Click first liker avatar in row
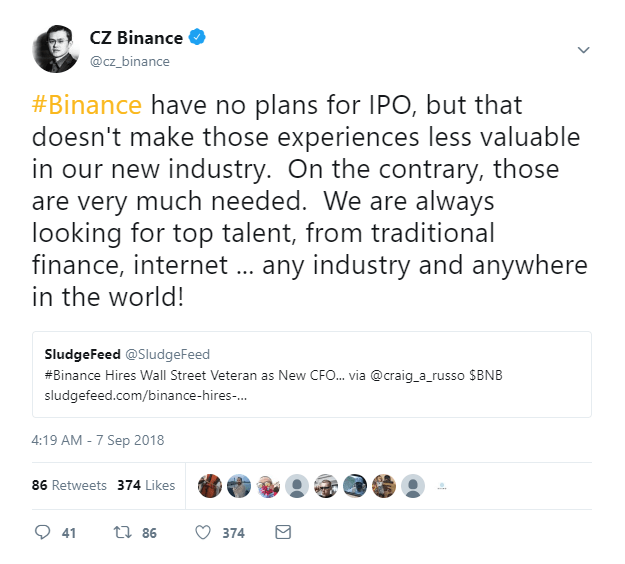625x564 pixels. click(x=209, y=486)
